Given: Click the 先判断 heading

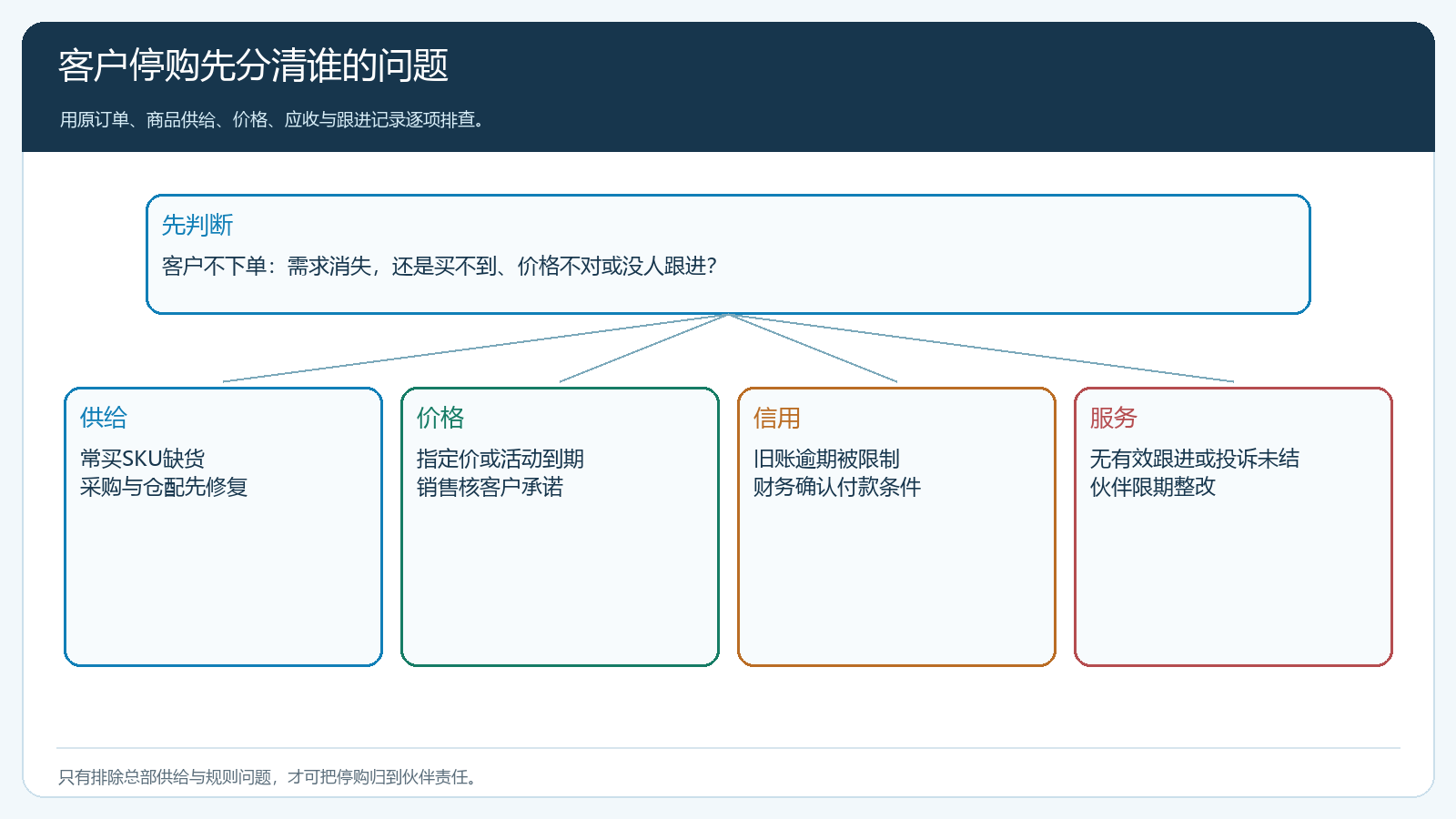Looking at the screenshot, I should [x=197, y=225].
